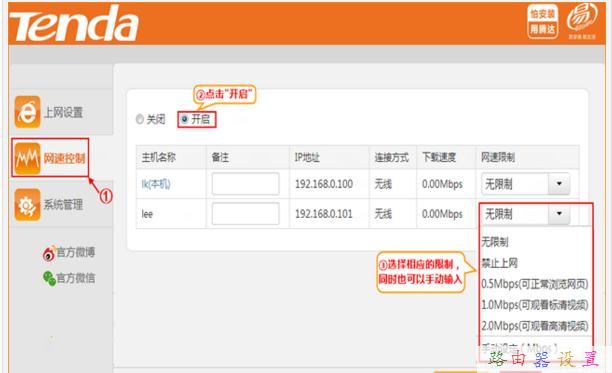Click the 官方微信 link text

[x=76, y=278]
